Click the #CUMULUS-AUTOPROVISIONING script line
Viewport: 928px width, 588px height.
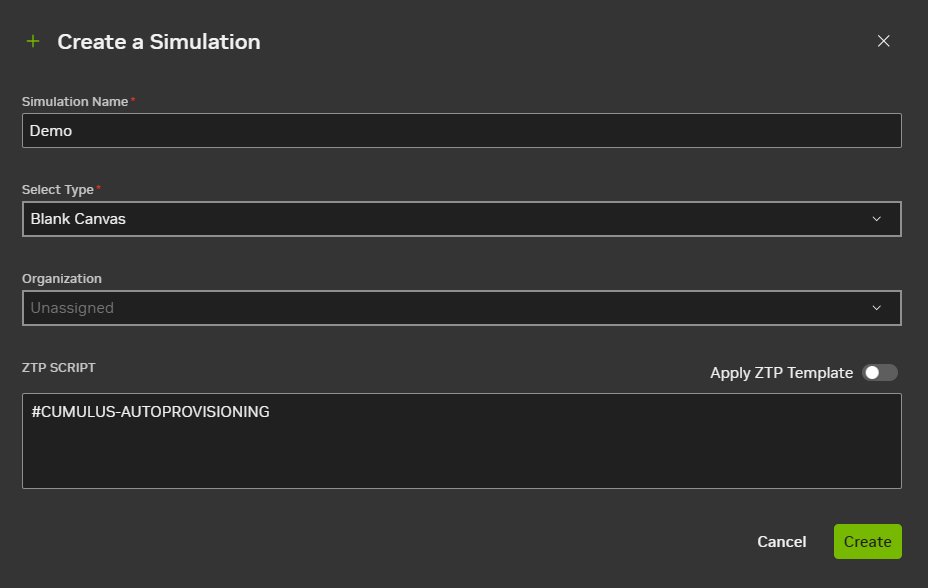point(150,412)
